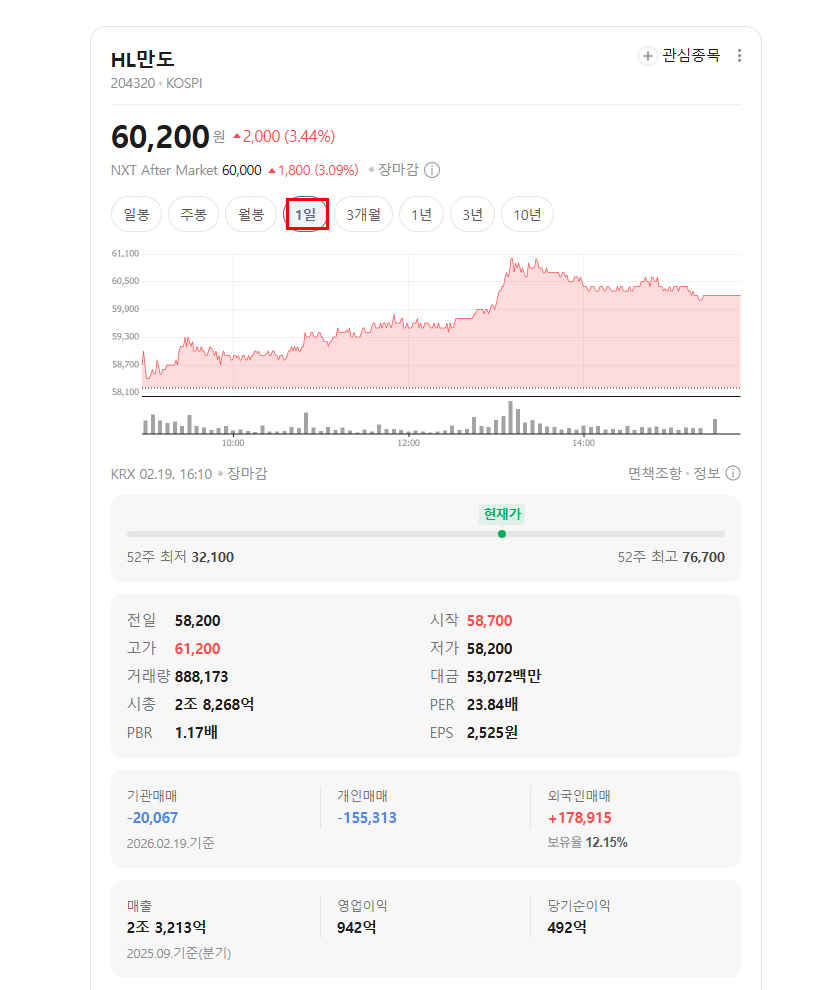Click NXT After Market price 60,000

coord(241,170)
